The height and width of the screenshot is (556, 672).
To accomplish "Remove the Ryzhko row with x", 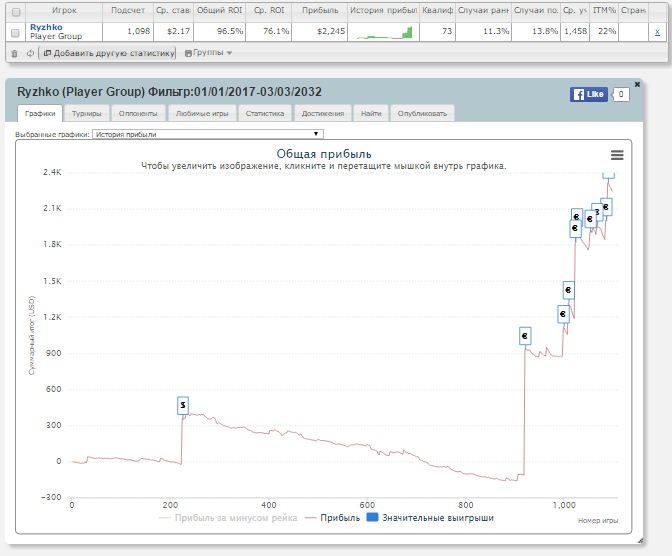I will point(656,32).
